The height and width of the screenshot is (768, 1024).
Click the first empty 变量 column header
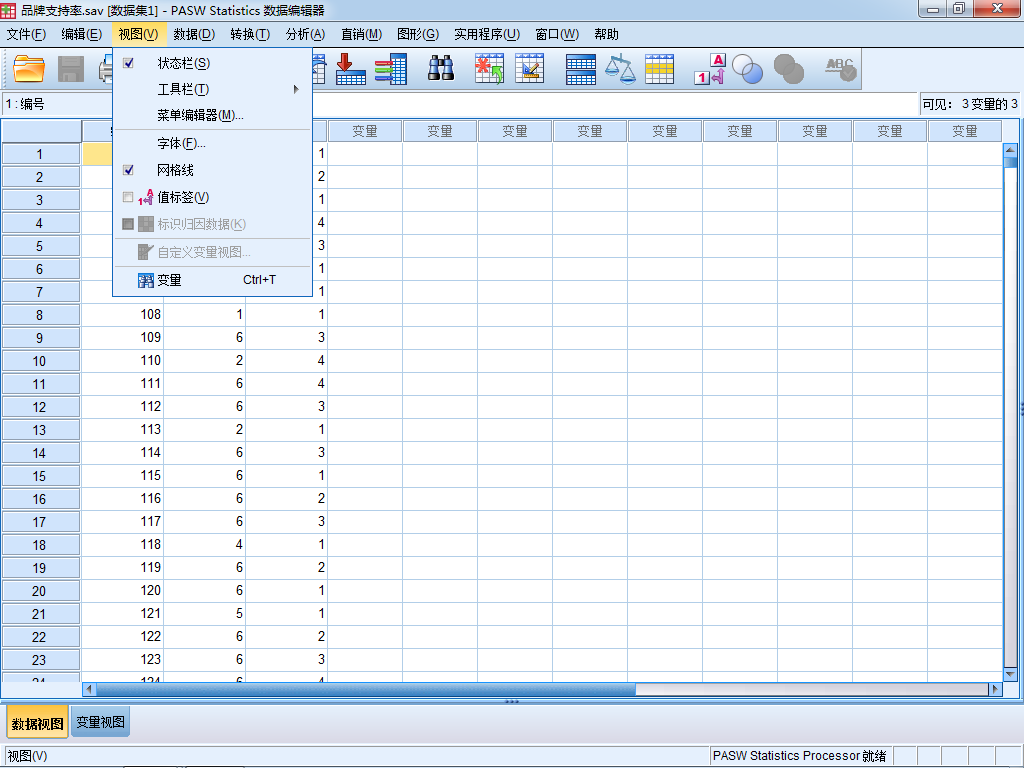click(364, 131)
